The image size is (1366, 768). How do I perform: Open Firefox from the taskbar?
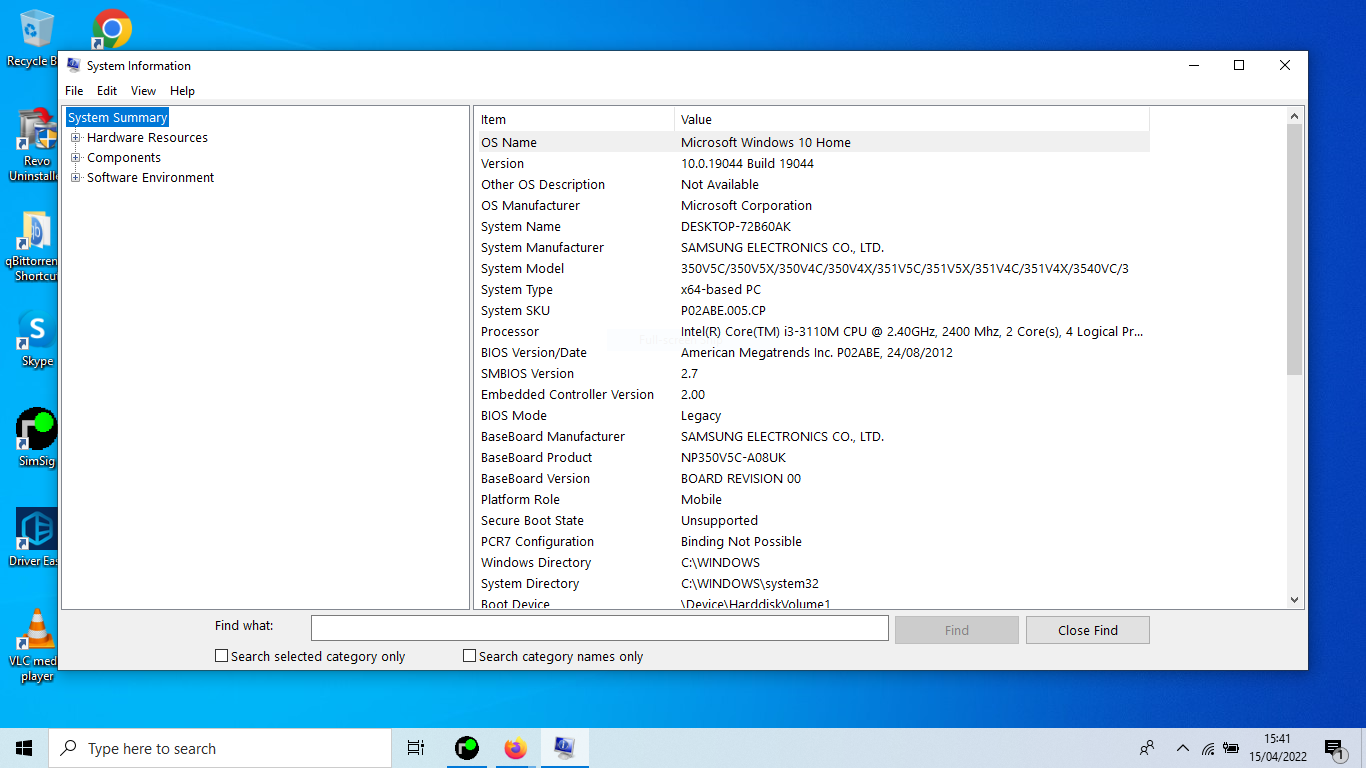tap(515, 748)
